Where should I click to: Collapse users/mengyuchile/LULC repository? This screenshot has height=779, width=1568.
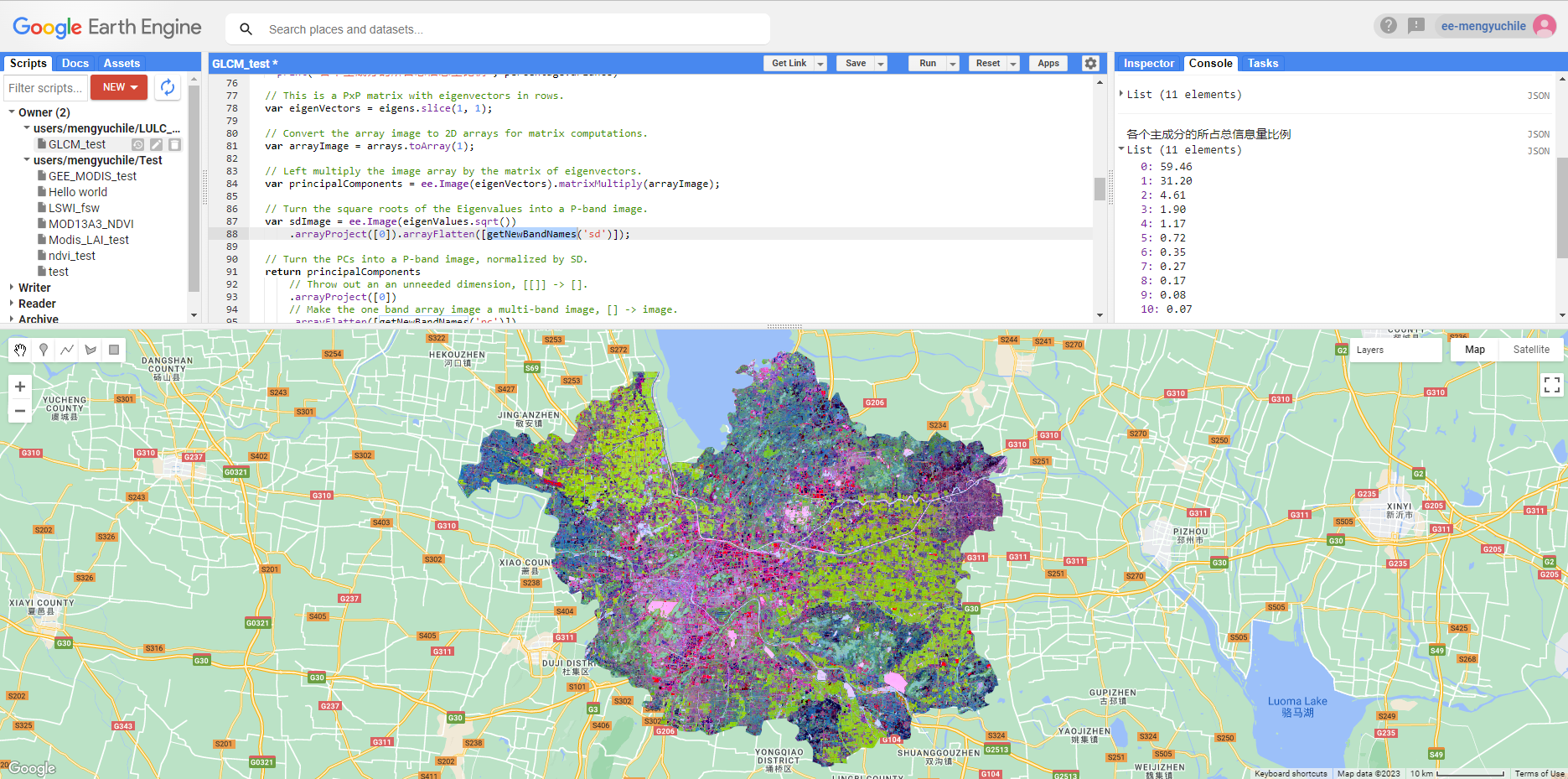27,128
